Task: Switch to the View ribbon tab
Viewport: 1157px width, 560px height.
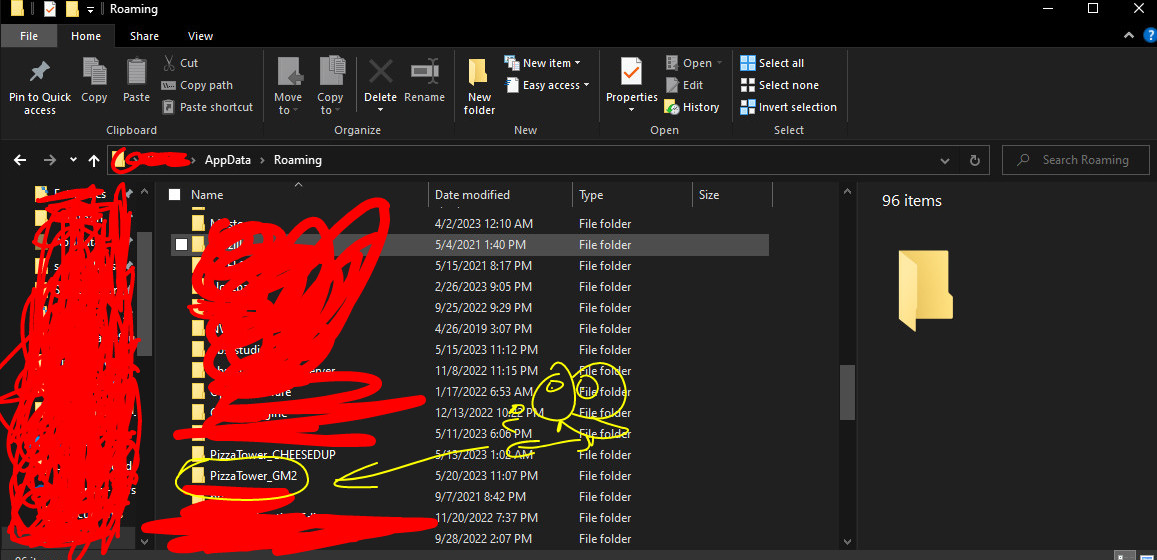Action: click(200, 36)
